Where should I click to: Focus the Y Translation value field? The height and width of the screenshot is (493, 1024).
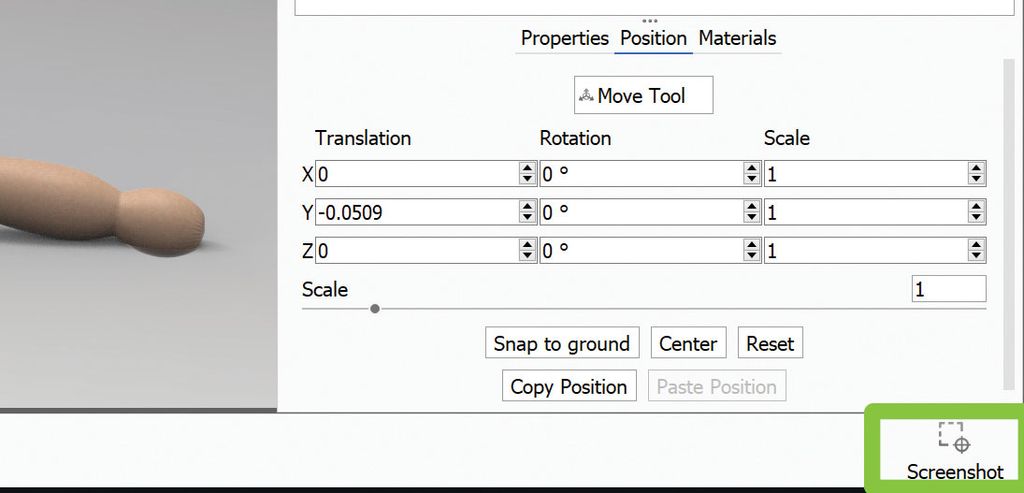click(x=416, y=212)
